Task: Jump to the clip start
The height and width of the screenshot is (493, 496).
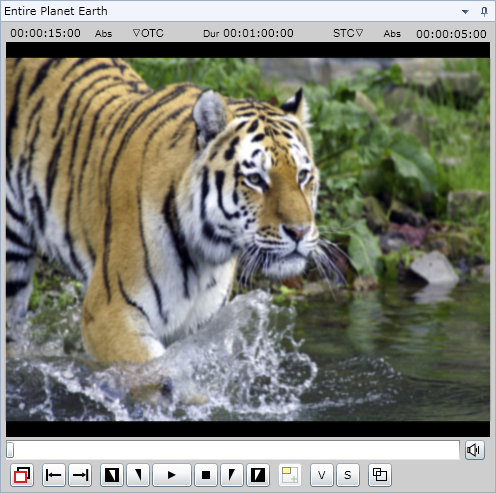Action: point(112,475)
